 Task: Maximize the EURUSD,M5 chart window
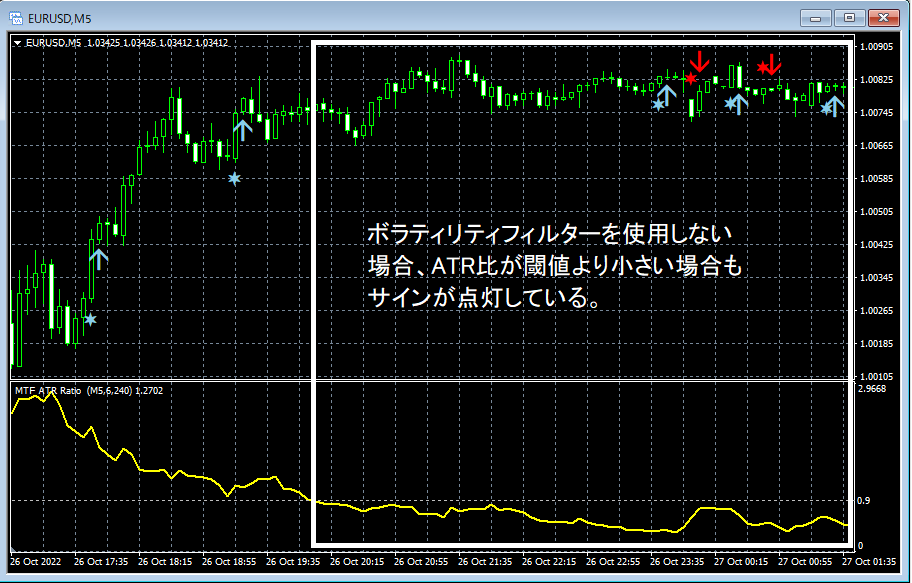849,18
